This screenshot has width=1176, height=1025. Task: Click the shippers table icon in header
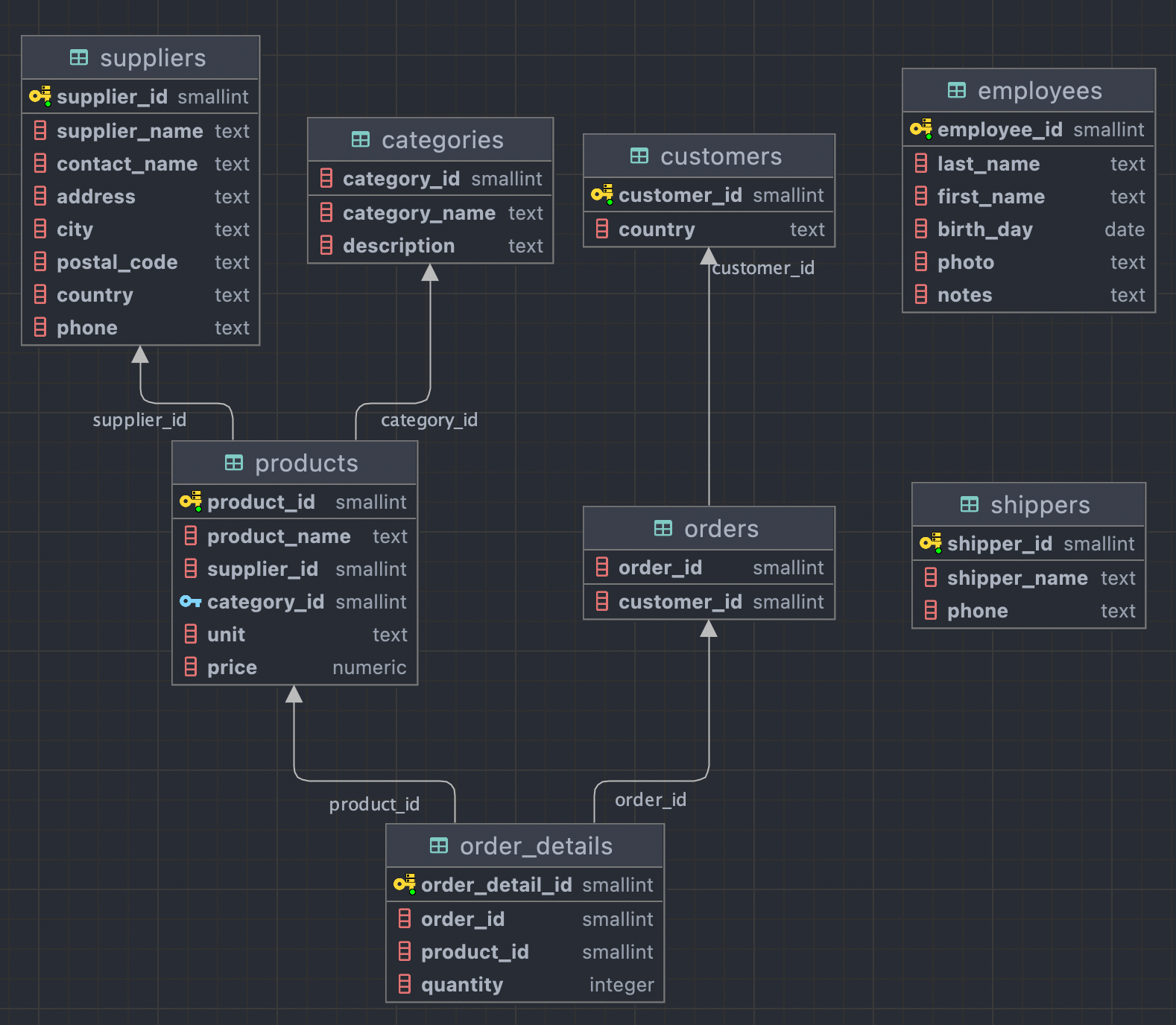pyautogui.click(x=970, y=504)
